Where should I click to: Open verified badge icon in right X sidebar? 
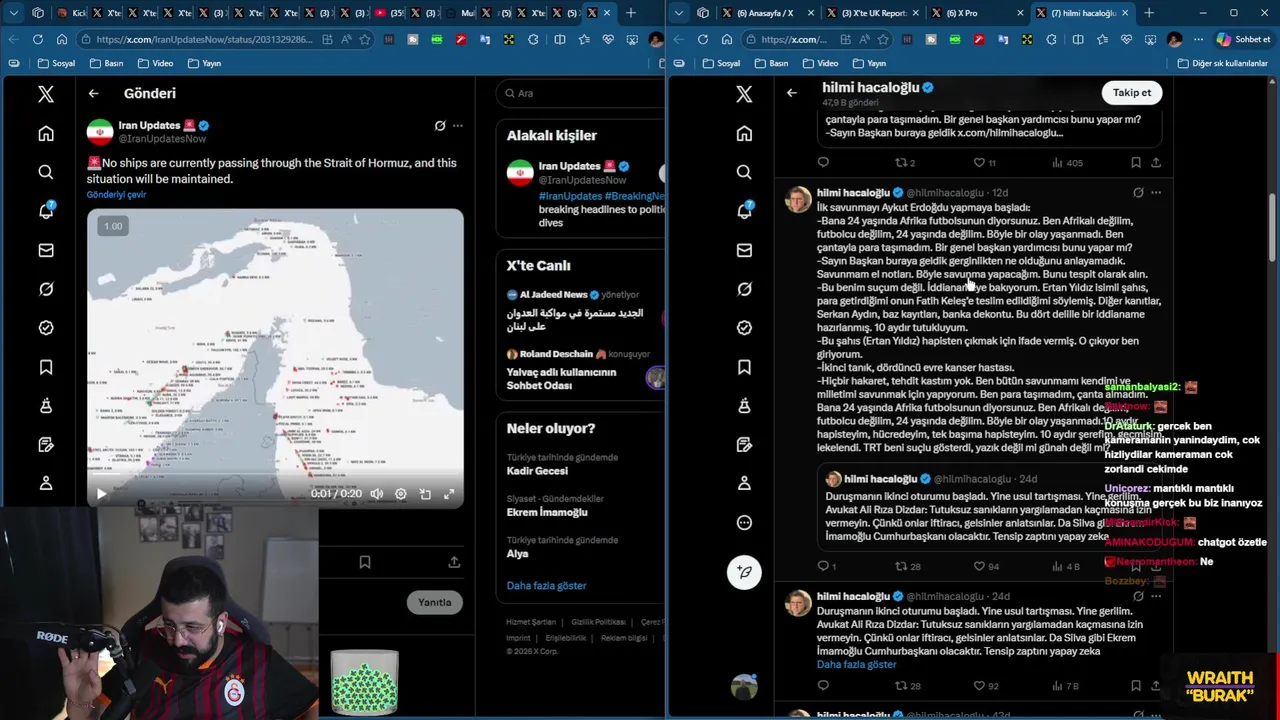[744, 328]
